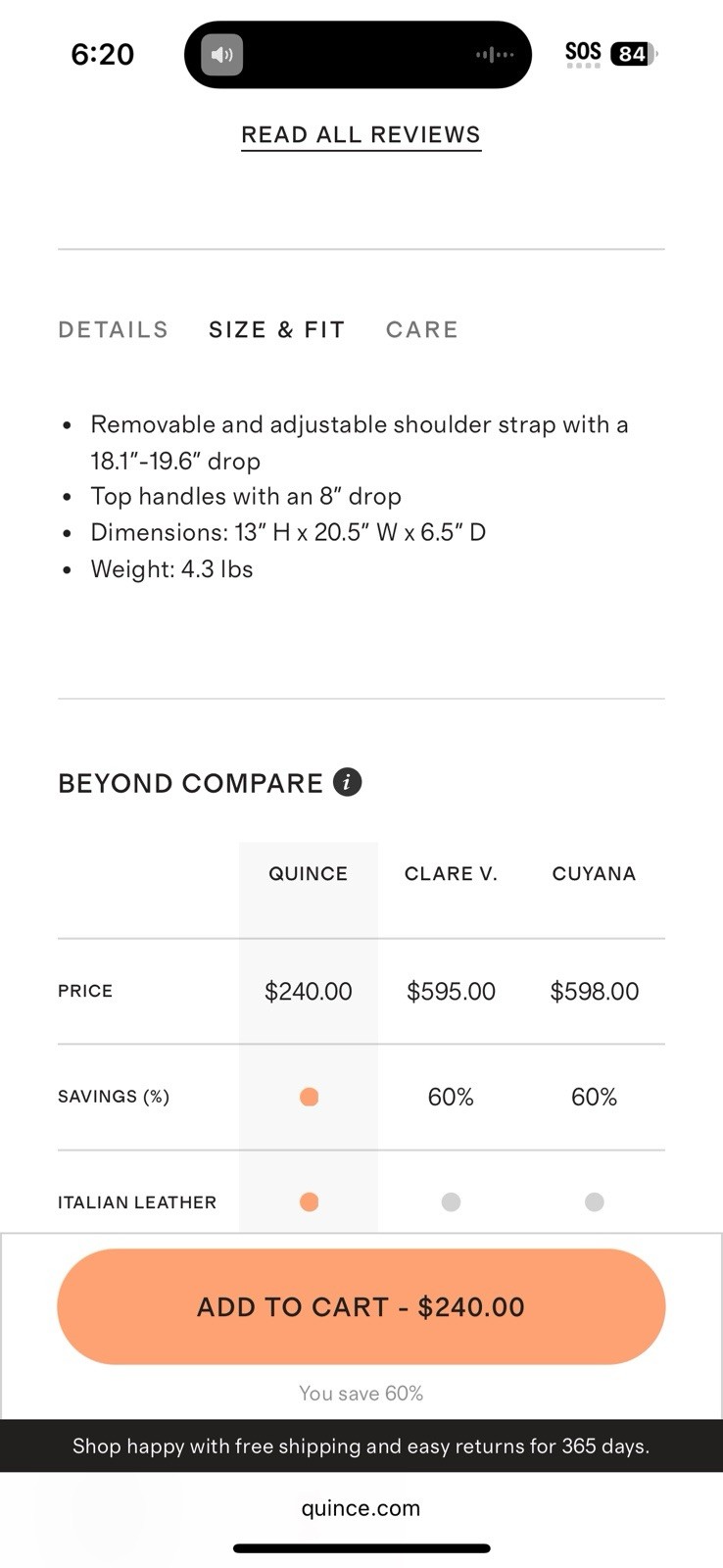Screen dimensions: 723x1568
Task: Tap the audio waveform indicator in Dynamic Island
Action: (x=495, y=55)
